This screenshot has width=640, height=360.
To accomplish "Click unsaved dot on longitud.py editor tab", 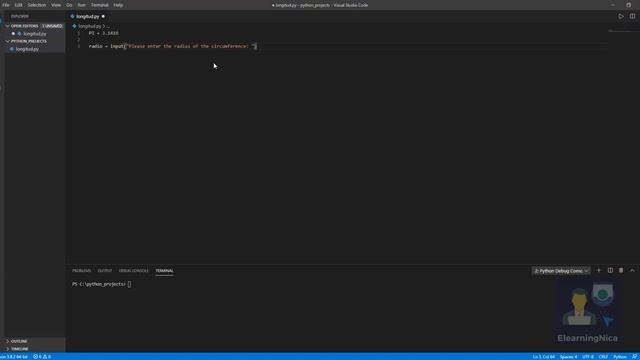I will pyautogui.click(x=103, y=17).
